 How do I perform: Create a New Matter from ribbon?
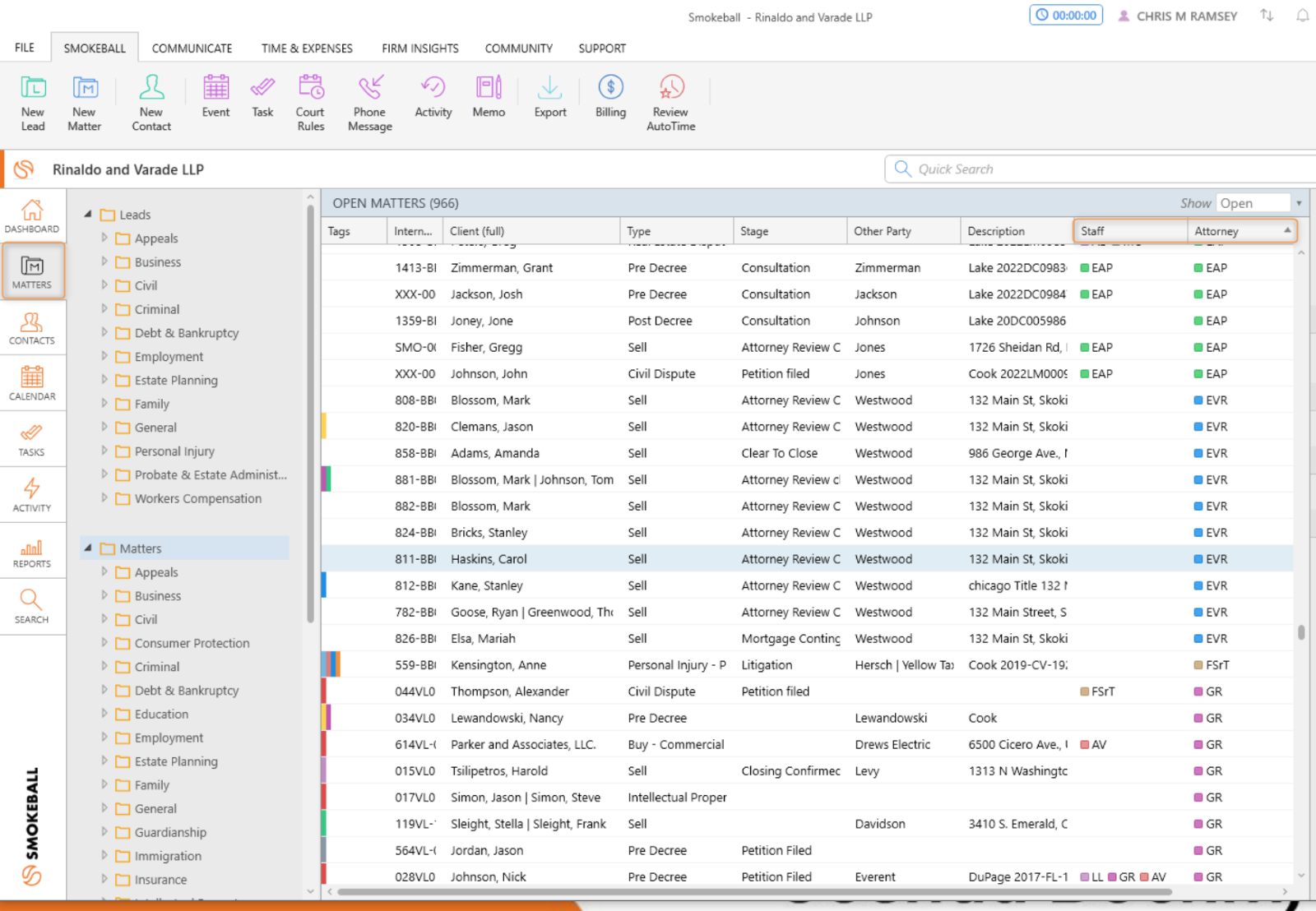click(x=85, y=102)
